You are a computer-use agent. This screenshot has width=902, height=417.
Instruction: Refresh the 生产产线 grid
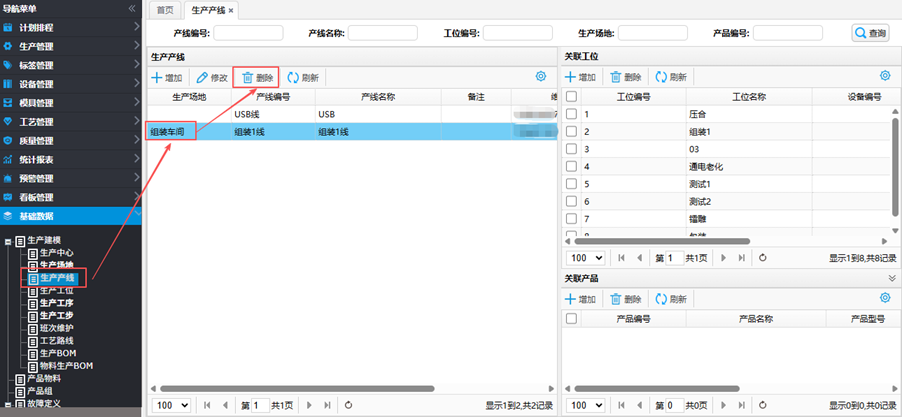[x=303, y=78]
